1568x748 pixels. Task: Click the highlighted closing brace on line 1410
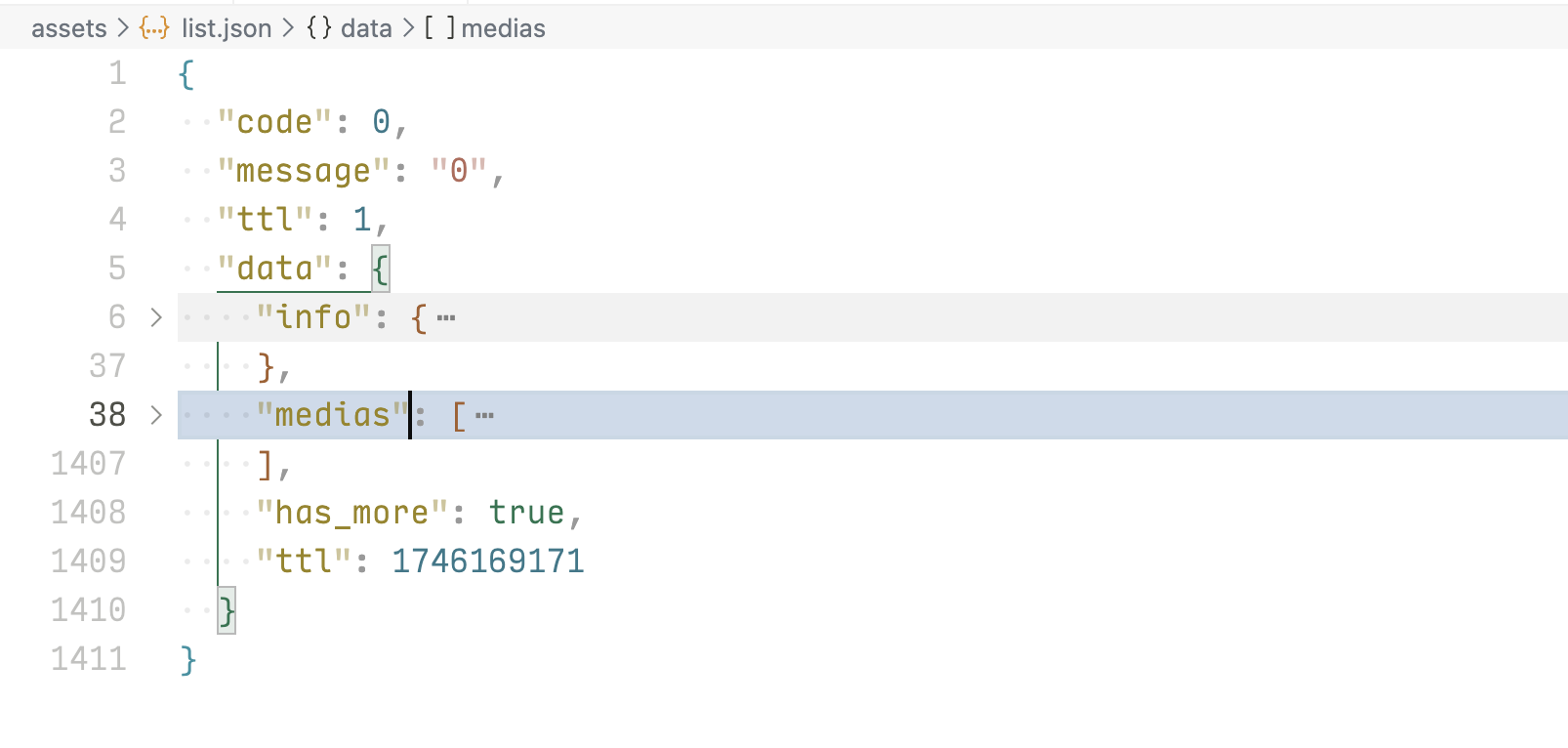tap(227, 611)
